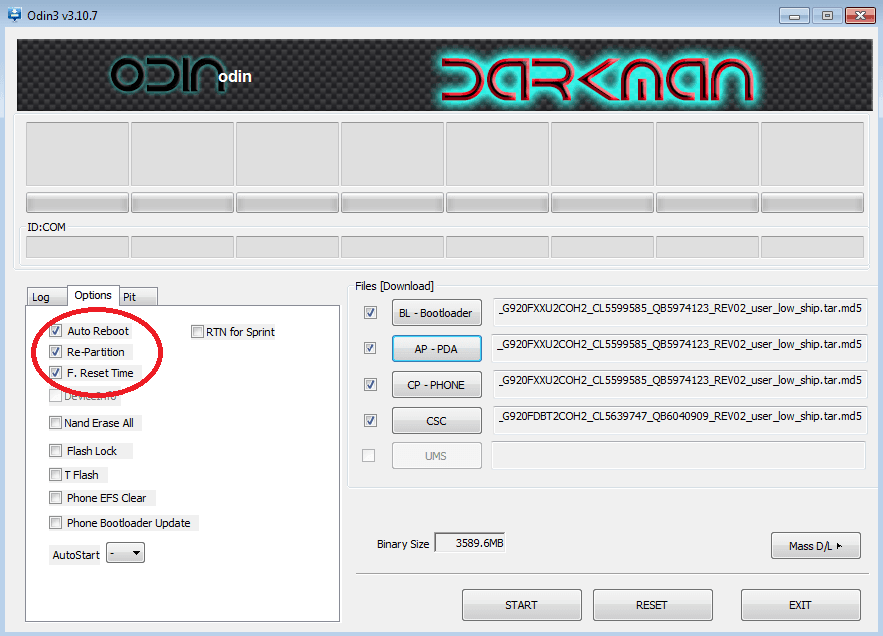Minimize the Odin3 window
883x636 pixels.
coord(794,16)
